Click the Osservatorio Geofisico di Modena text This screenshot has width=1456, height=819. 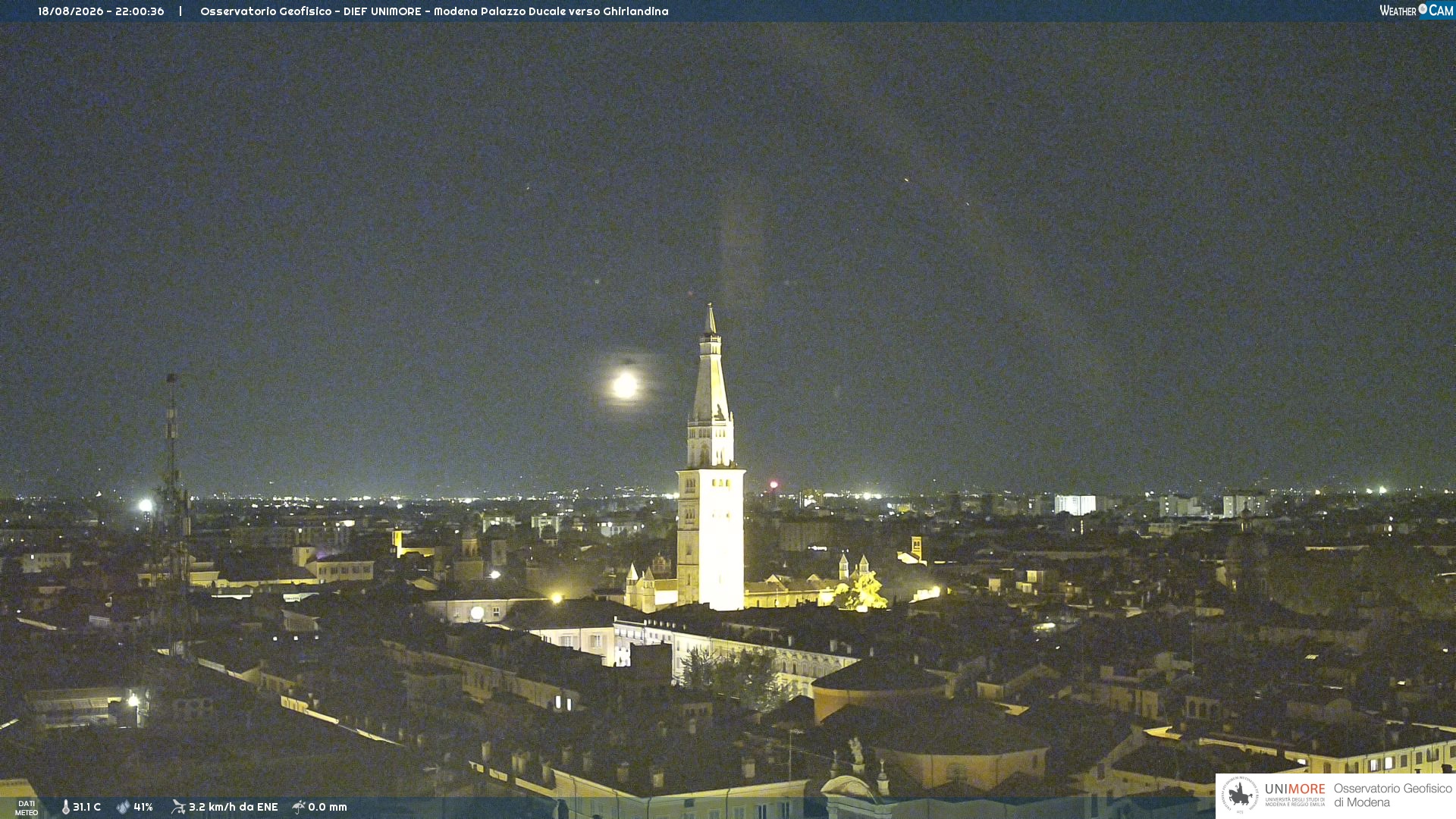[x=1392, y=795]
